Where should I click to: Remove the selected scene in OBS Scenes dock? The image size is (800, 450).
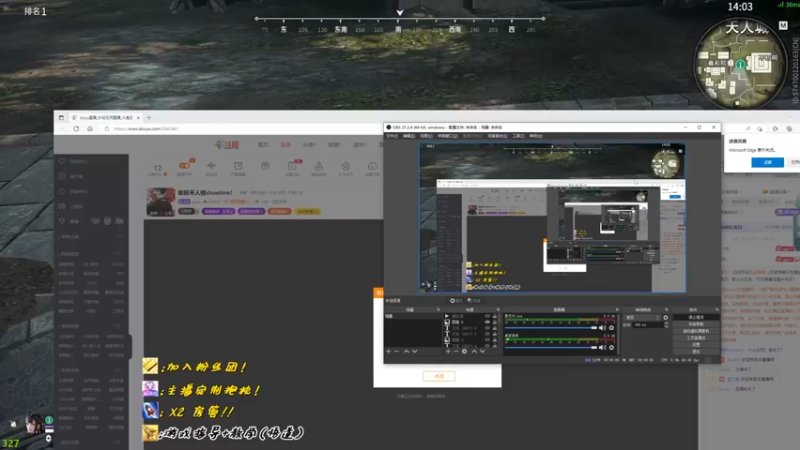point(396,352)
